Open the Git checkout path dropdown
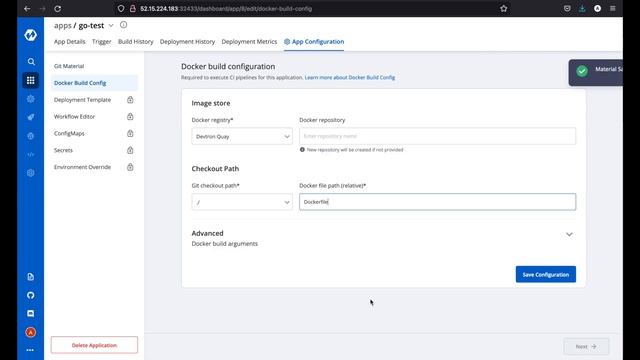Image resolution: width=640 pixels, height=360 pixels. (242, 202)
